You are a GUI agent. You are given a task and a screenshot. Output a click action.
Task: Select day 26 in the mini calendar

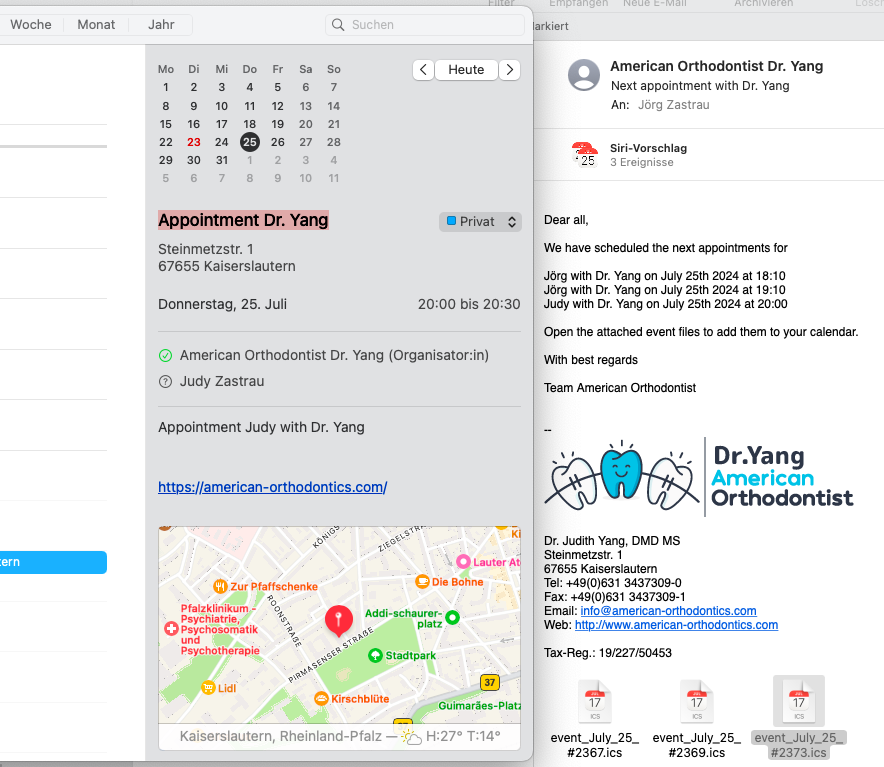pos(277,142)
